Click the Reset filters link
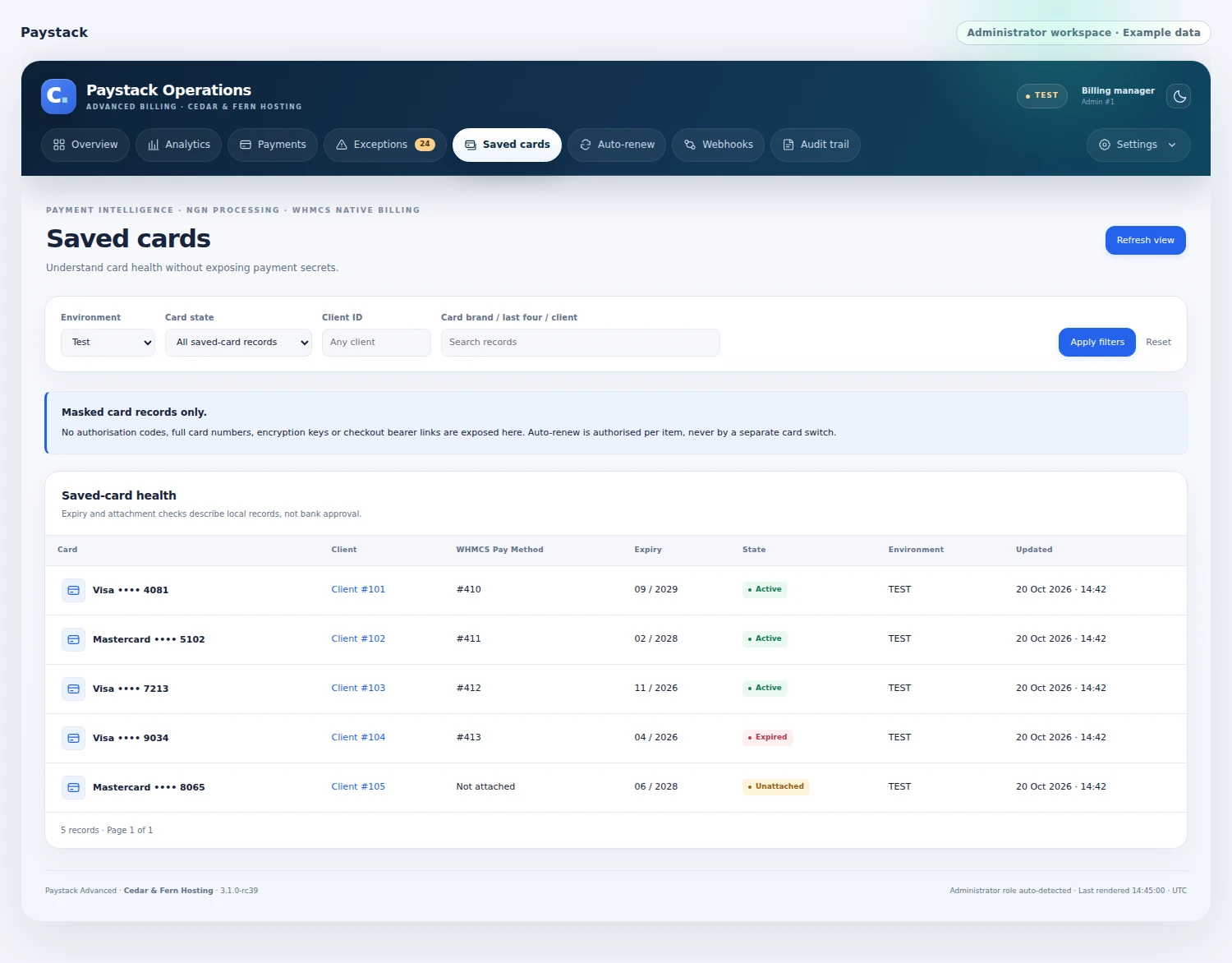 pos(1158,343)
